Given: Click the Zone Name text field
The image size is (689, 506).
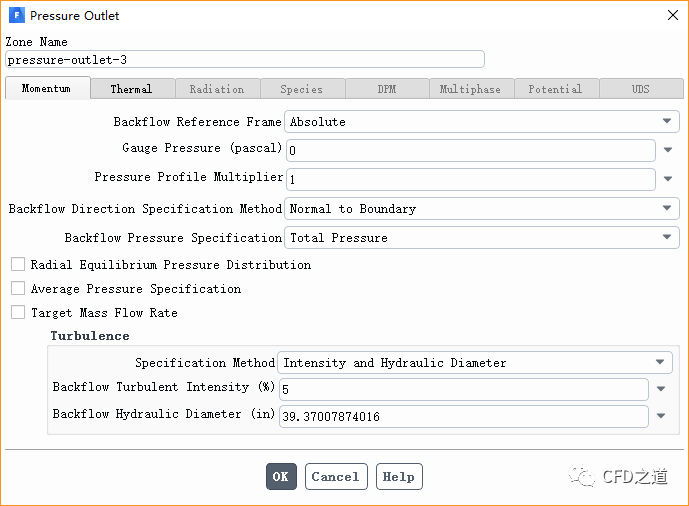Looking at the screenshot, I should click(x=245, y=60).
